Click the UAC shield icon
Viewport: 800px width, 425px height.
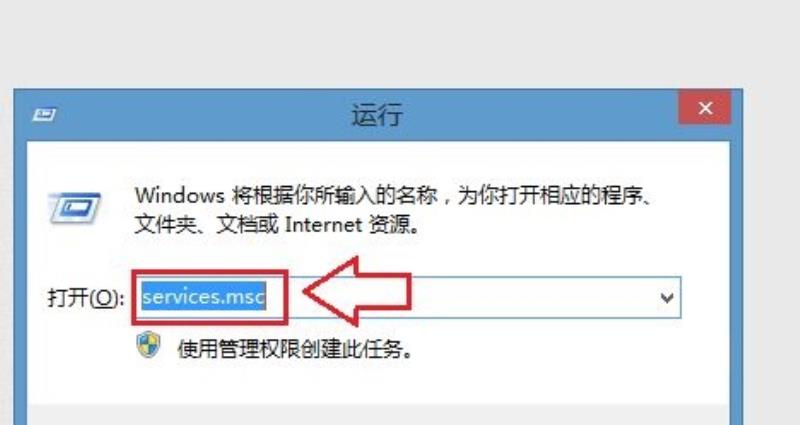[x=148, y=345]
